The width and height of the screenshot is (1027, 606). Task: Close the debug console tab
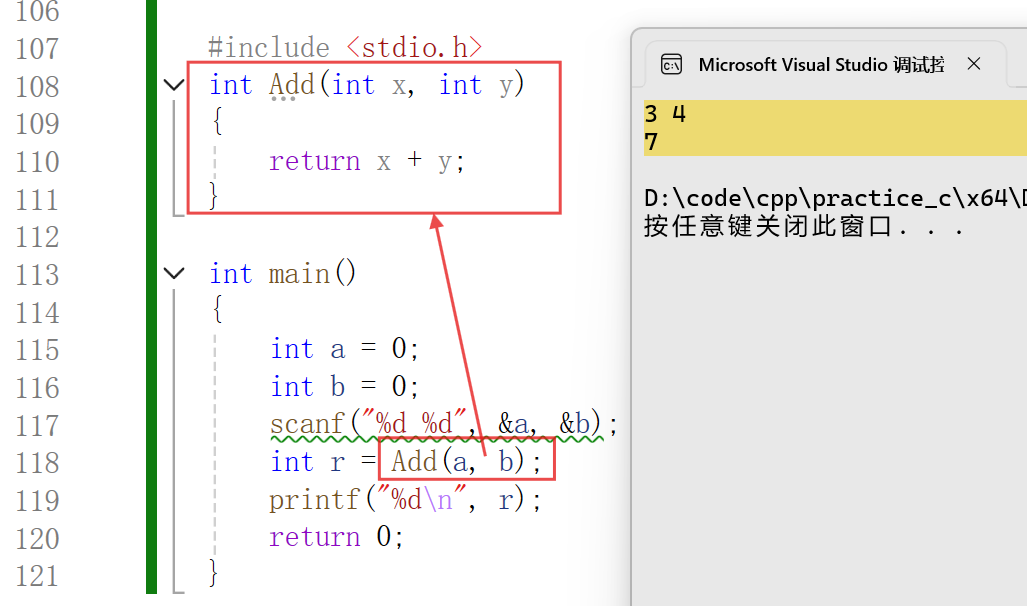point(974,64)
